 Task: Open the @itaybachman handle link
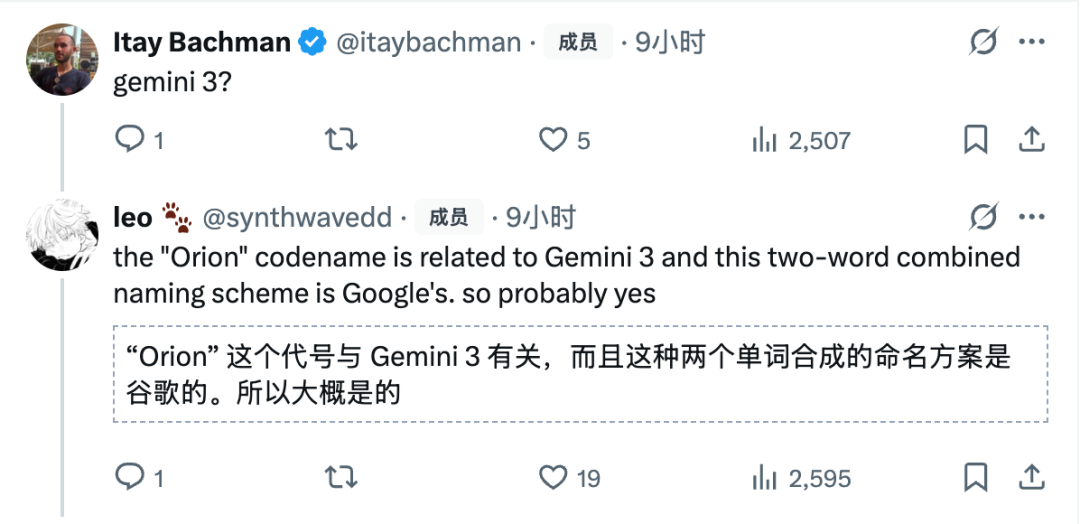click(428, 42)
